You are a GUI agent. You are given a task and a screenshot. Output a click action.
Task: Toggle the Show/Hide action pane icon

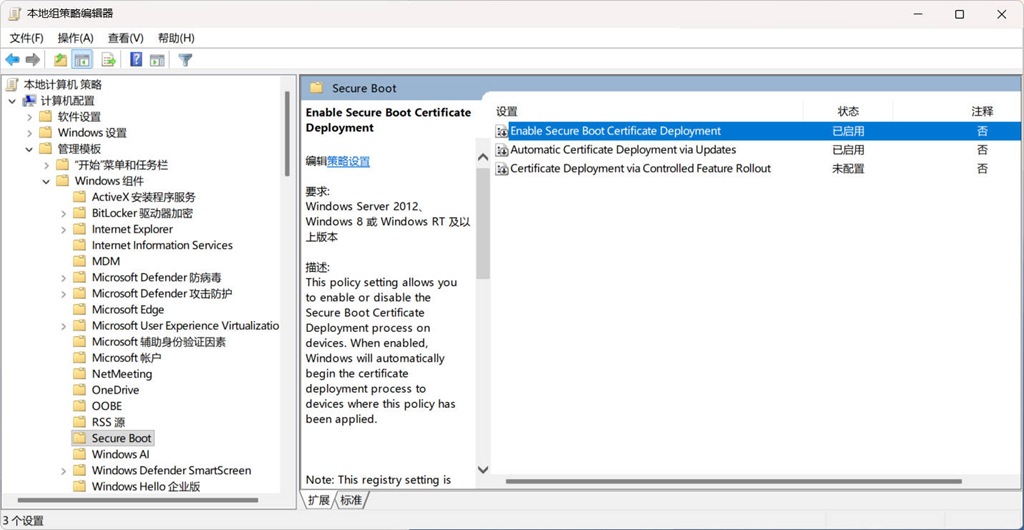[x=157, y=60]
